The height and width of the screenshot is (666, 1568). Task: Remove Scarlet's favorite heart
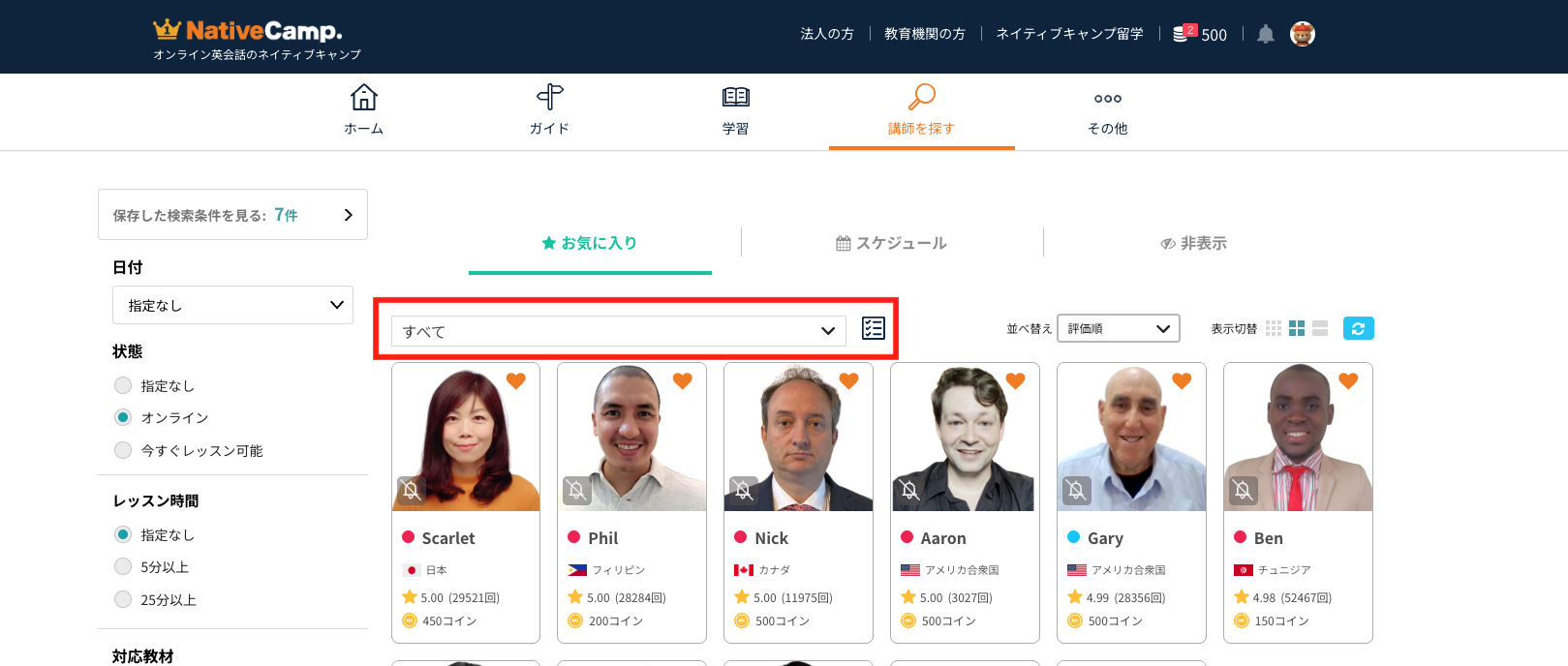point(516,381)
